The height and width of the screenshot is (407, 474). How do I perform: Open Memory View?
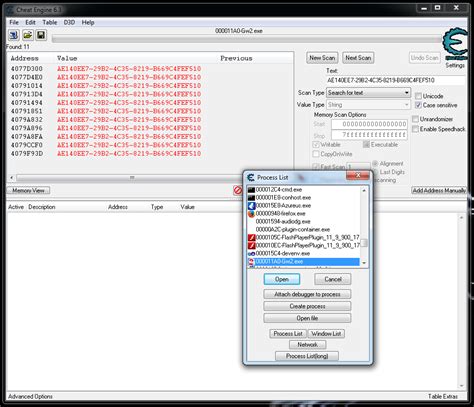coord(28,190)
